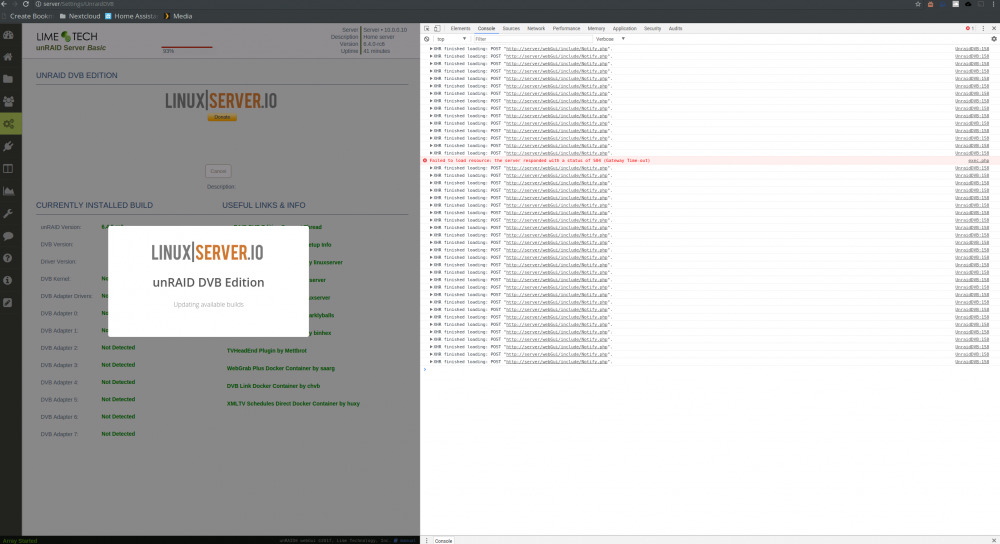Click the Donate button
The height and width of the screenshot is (544, 1000).
(222, 117)
